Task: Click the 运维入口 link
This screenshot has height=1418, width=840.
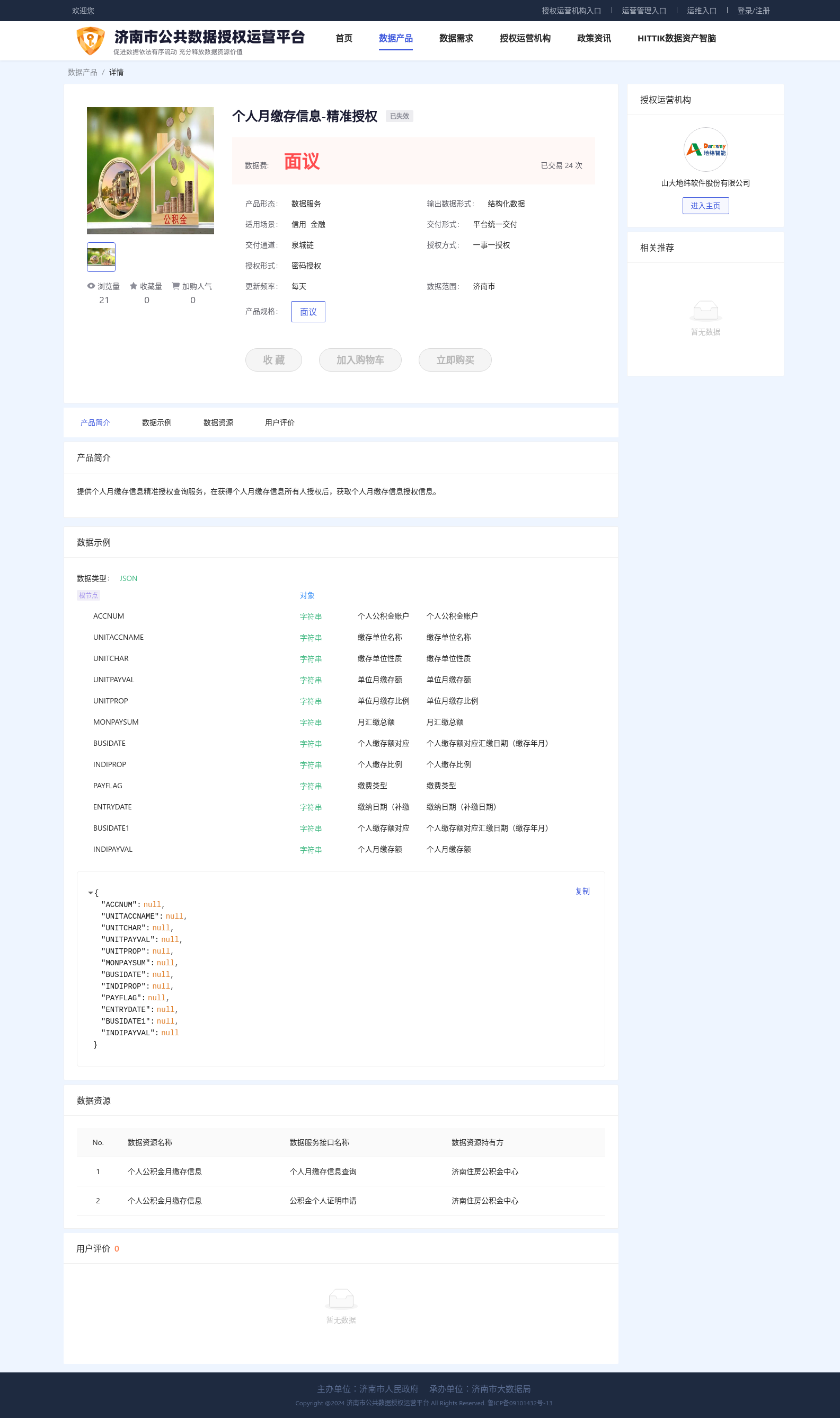Action: pos(701,11)
